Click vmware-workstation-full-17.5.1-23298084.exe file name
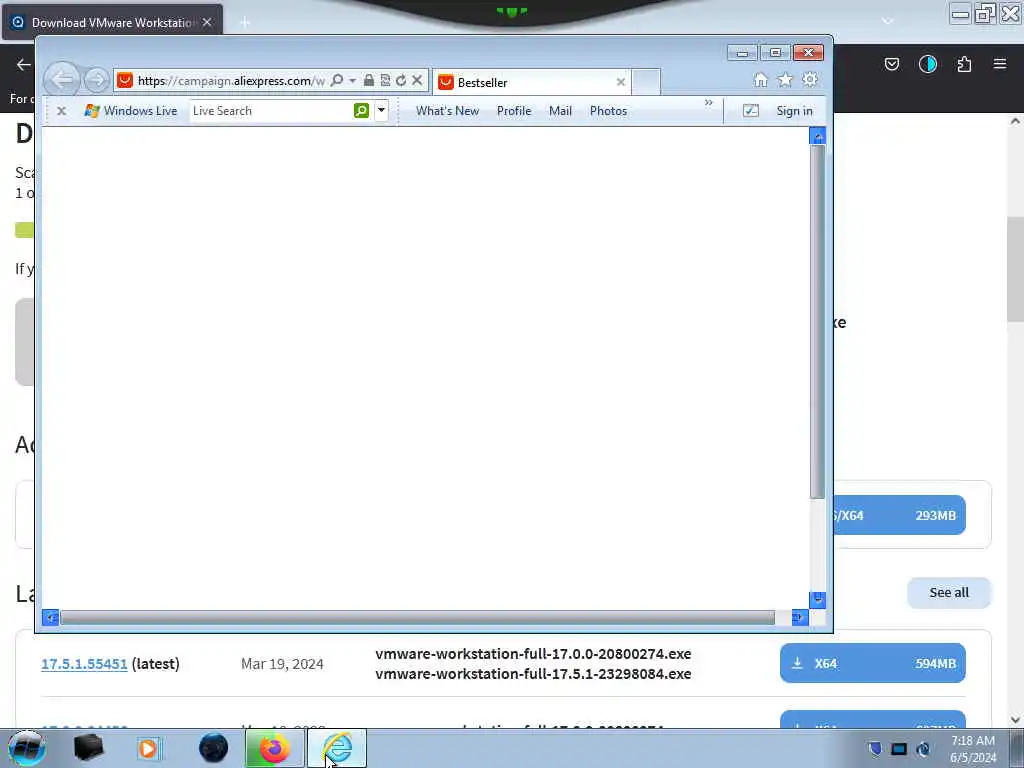 click(533, 674)
